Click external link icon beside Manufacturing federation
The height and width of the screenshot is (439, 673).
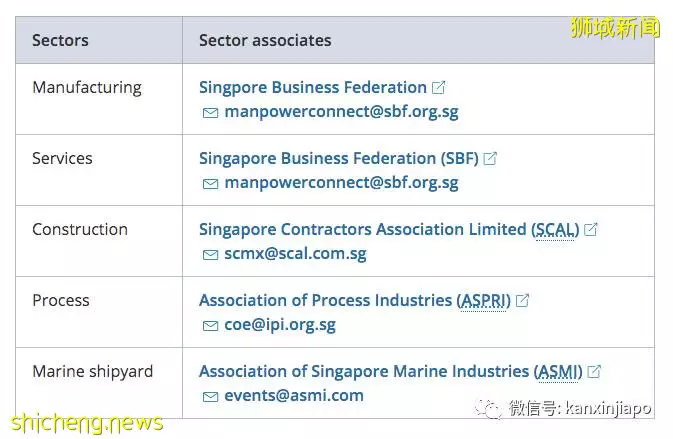pyautogui.click(x=438, y=88)
